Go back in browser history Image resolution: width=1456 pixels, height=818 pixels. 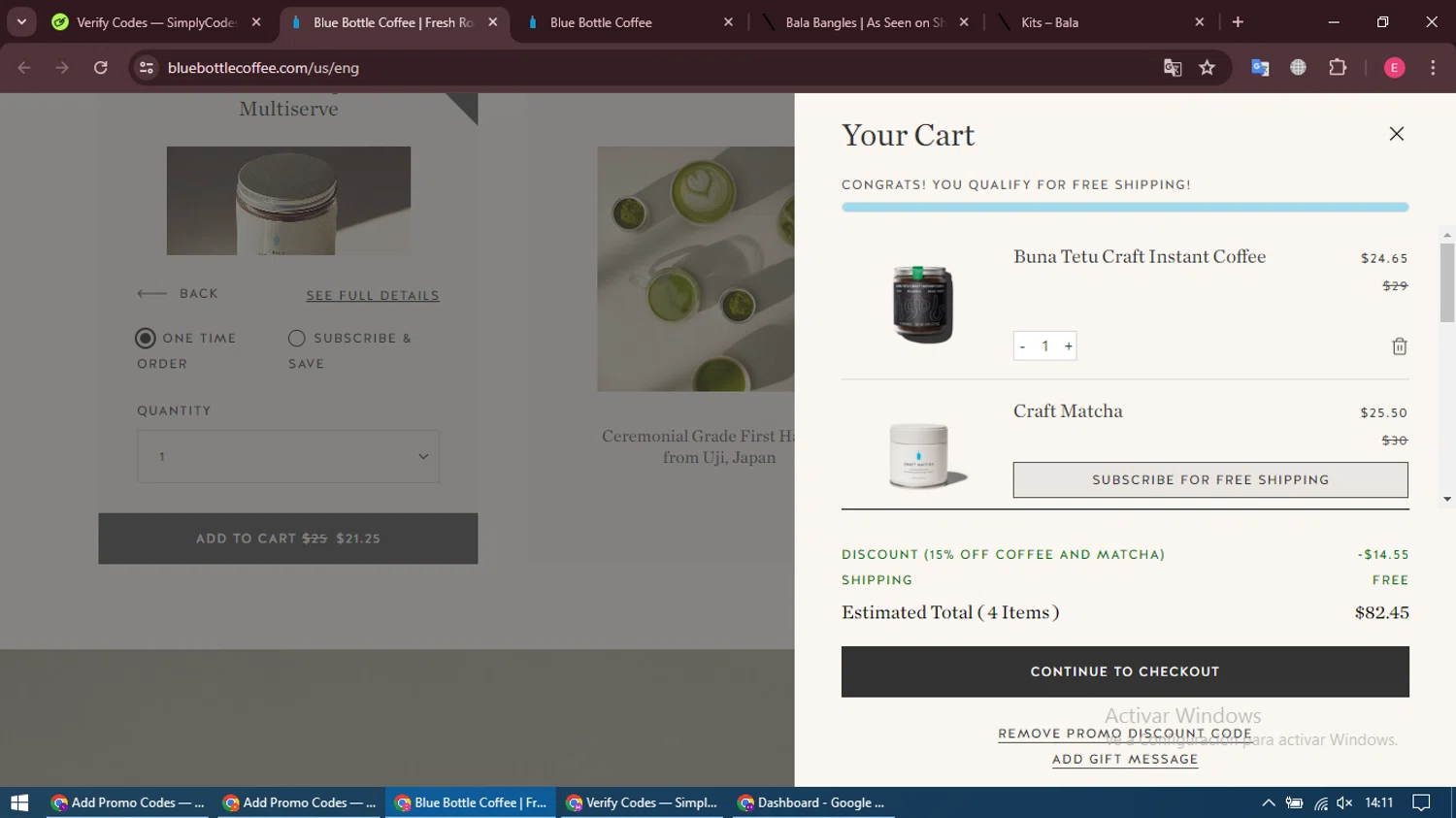coord(24,67)
